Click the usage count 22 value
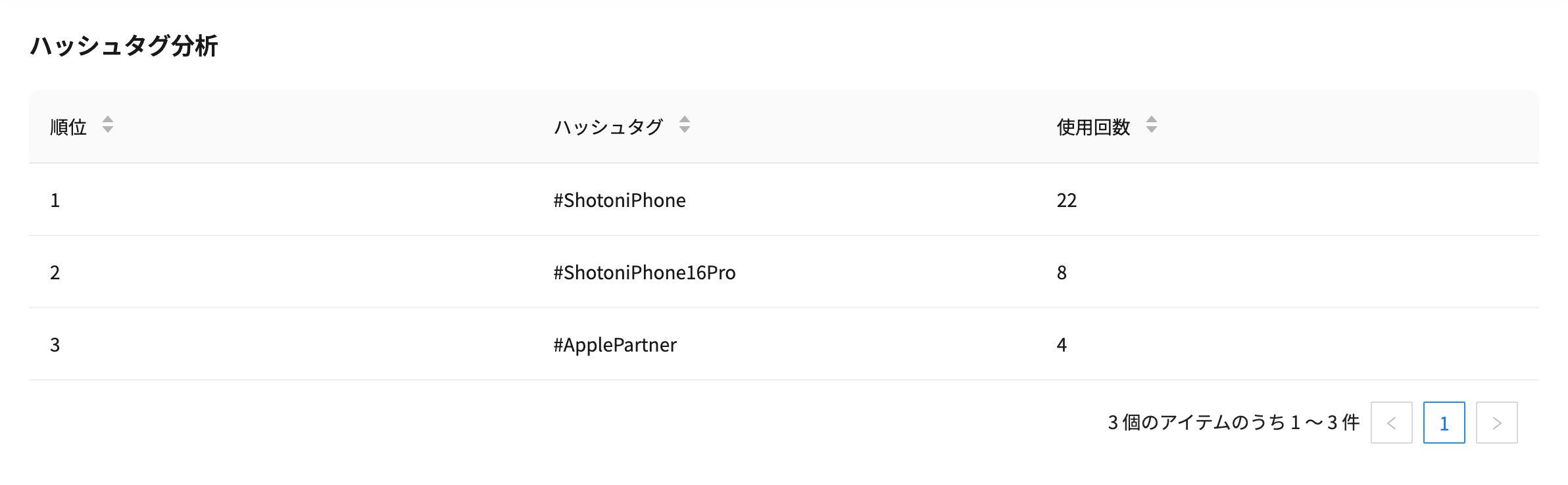 [1066, 200]
